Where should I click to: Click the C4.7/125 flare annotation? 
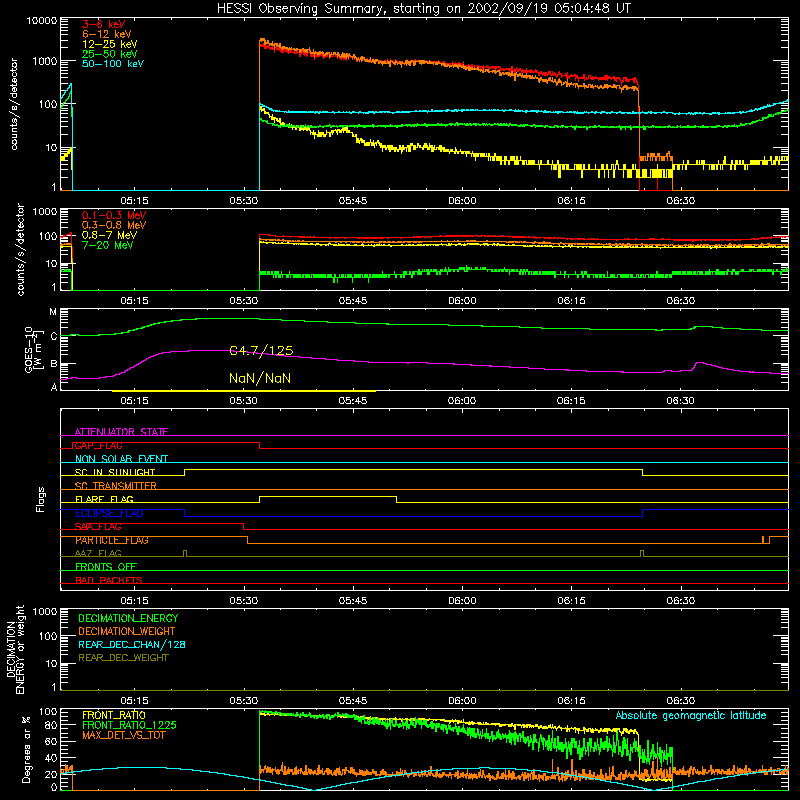click(261, 351)
